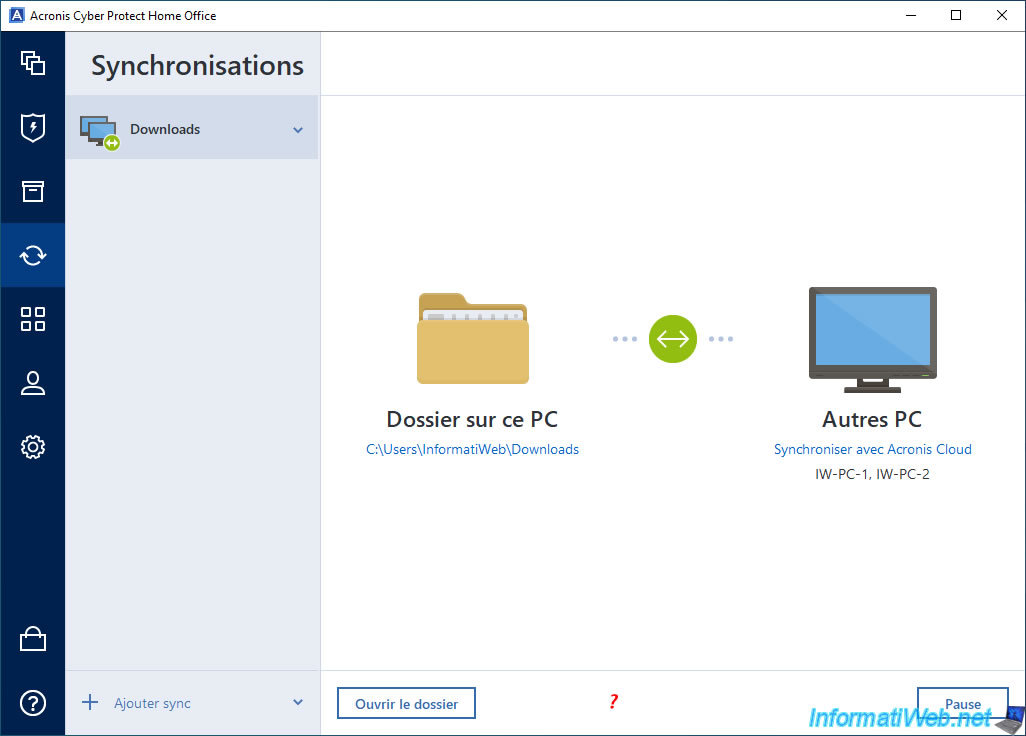Select the Sync arrows sidebar icon
1026x736 pixels.
[33, 255]
